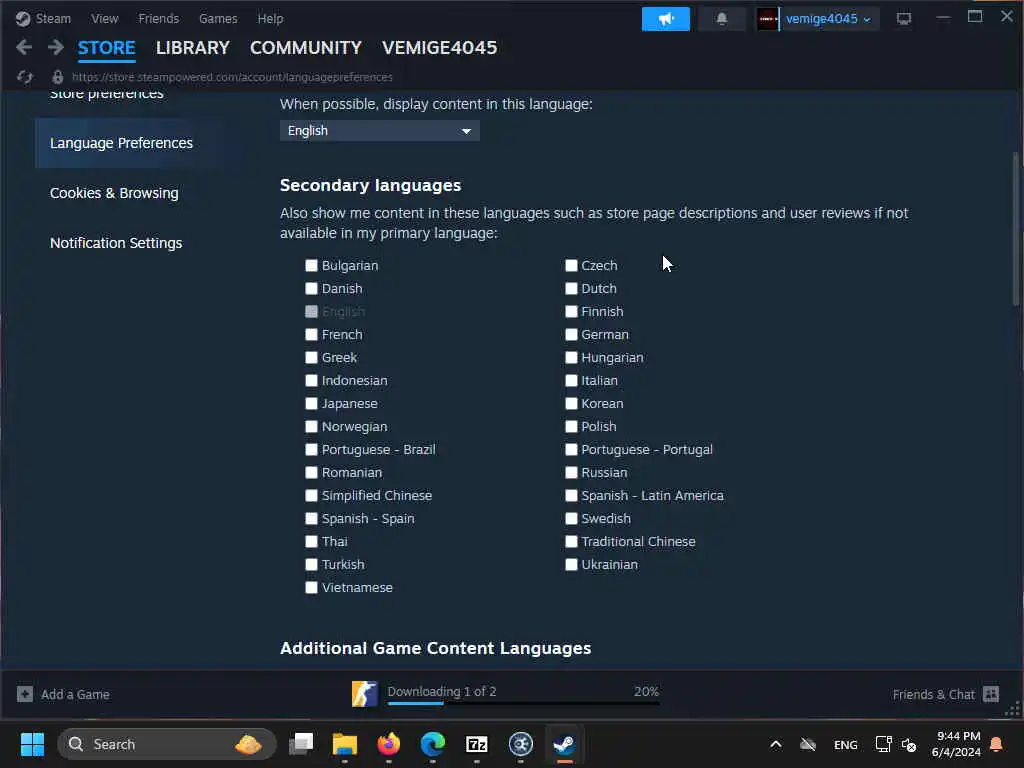Open Friends & Chat text button
The height and width of the screenshot is (768, 1024).
[x=934, y=694]
